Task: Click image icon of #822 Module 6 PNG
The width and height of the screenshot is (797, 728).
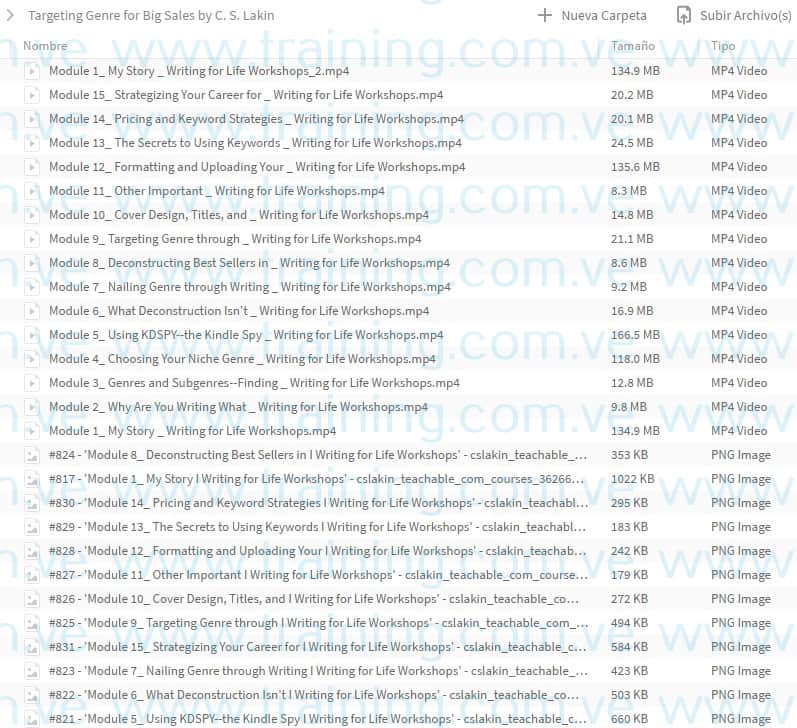Action: click(x=32, y=695)
